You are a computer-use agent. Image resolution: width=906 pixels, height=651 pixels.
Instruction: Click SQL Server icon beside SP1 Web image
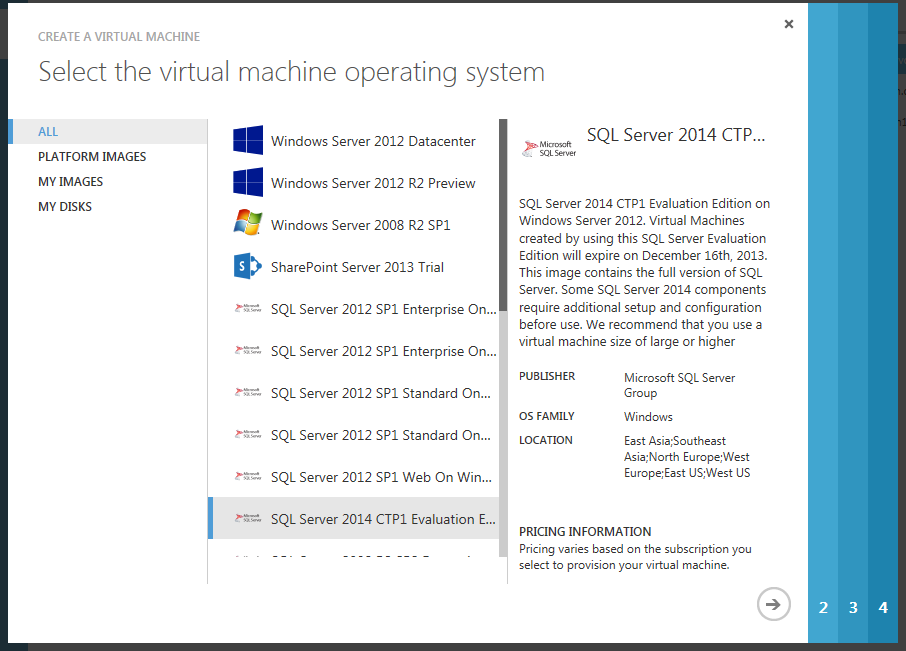(x=248, y=477)
